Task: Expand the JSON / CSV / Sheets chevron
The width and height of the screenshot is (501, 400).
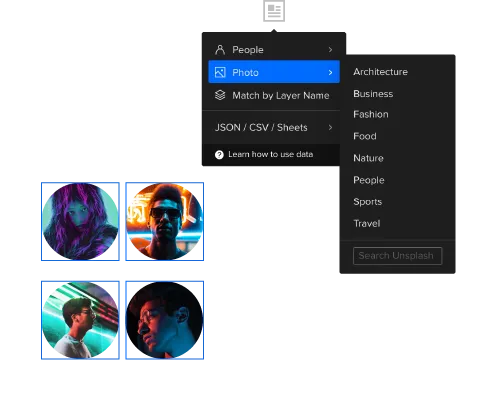Action: (330, 127)
